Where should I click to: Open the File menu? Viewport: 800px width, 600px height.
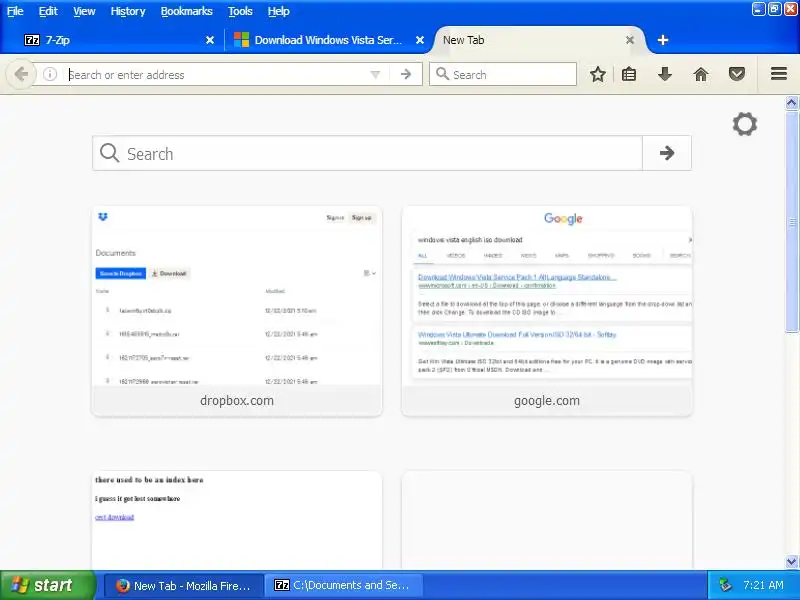point(15,11)
